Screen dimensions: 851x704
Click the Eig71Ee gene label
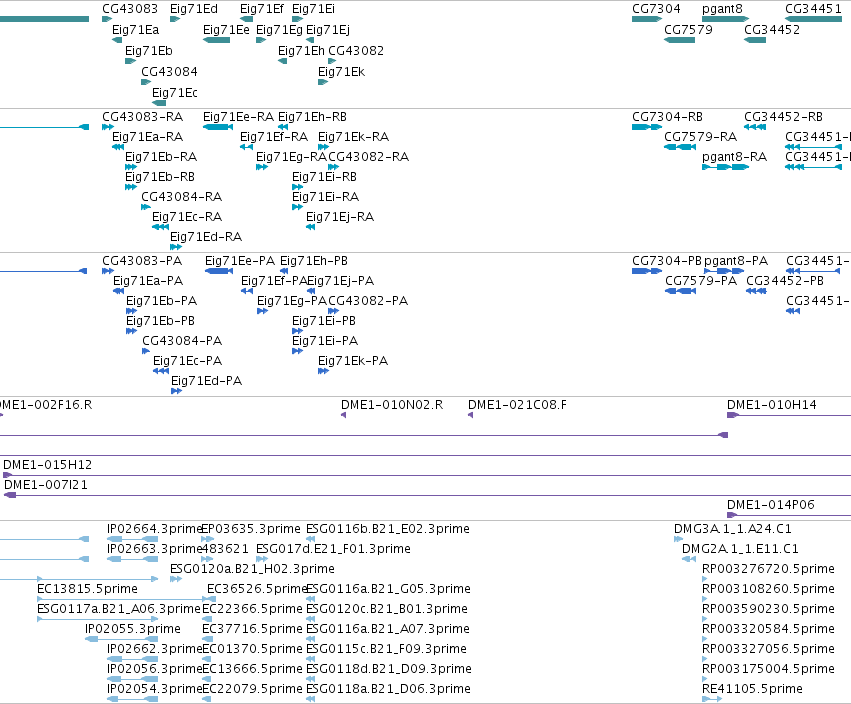click(226, 30)
